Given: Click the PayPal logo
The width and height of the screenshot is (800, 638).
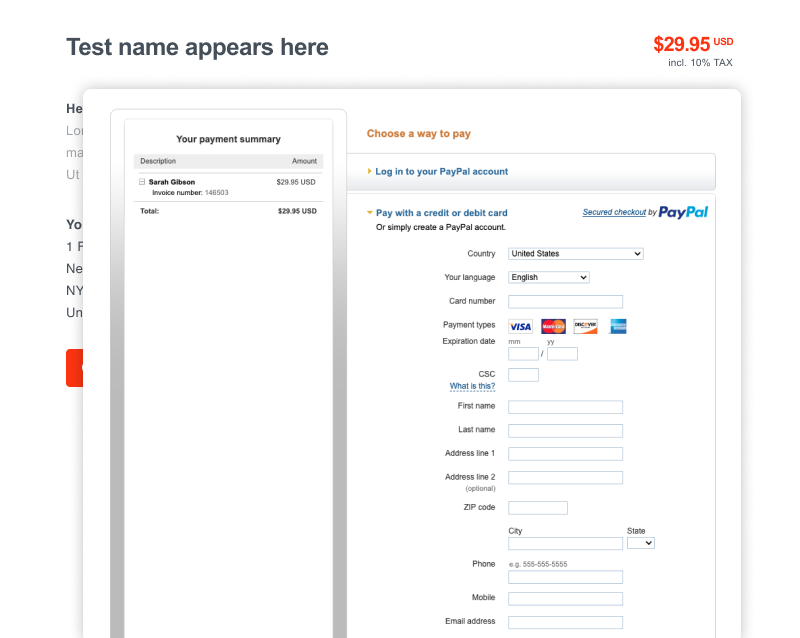Looking at the screenshot, I should [x=683, y=212].
